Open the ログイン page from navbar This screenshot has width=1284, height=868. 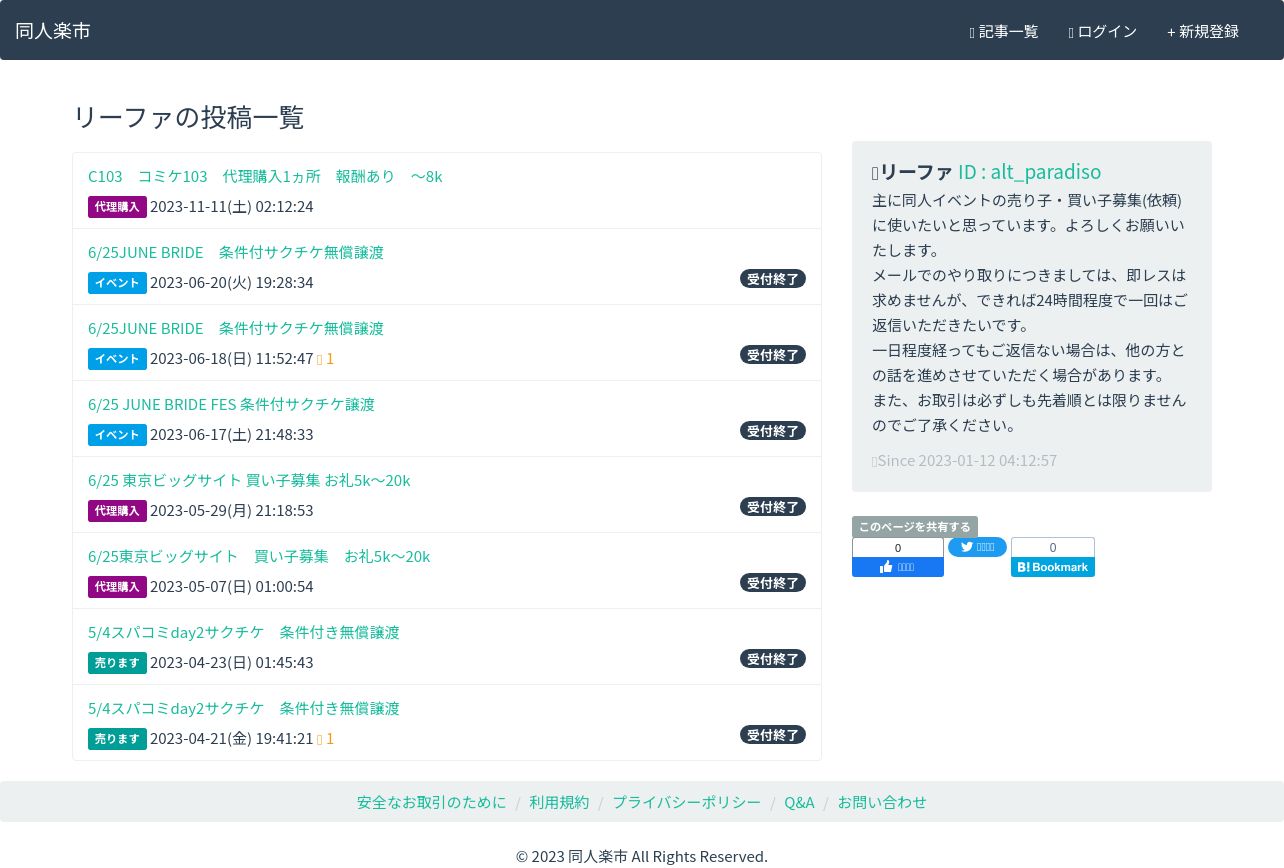tap(1102, 31)
